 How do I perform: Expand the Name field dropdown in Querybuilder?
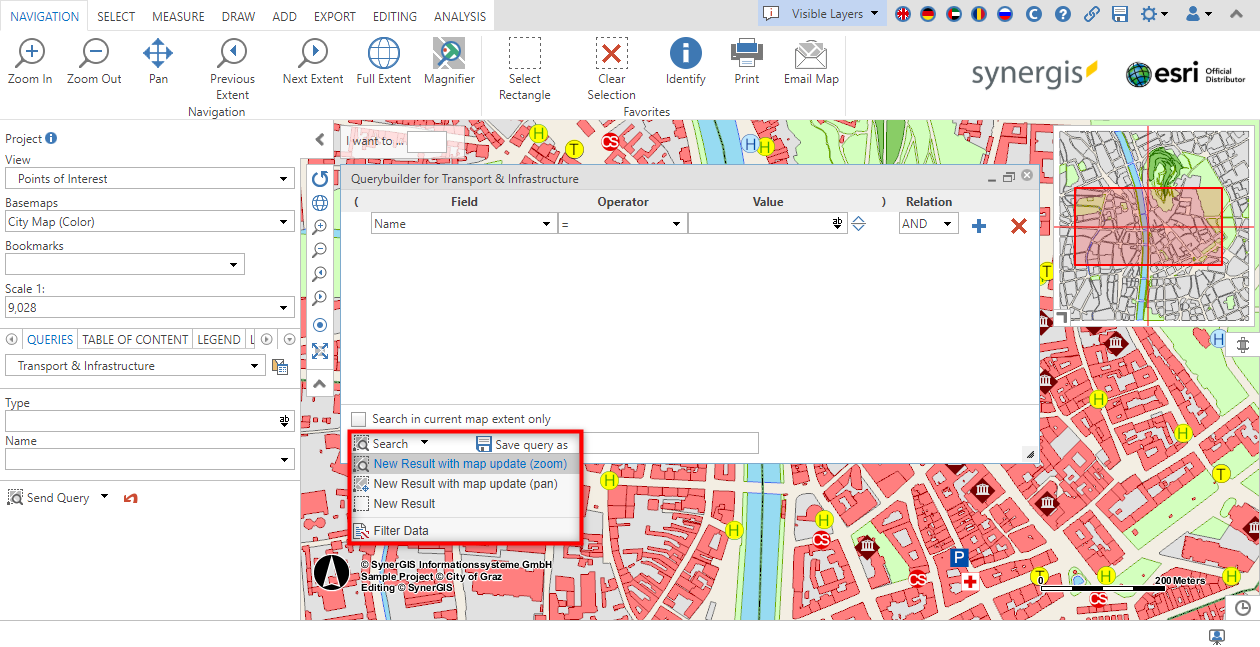pos(546,223)
